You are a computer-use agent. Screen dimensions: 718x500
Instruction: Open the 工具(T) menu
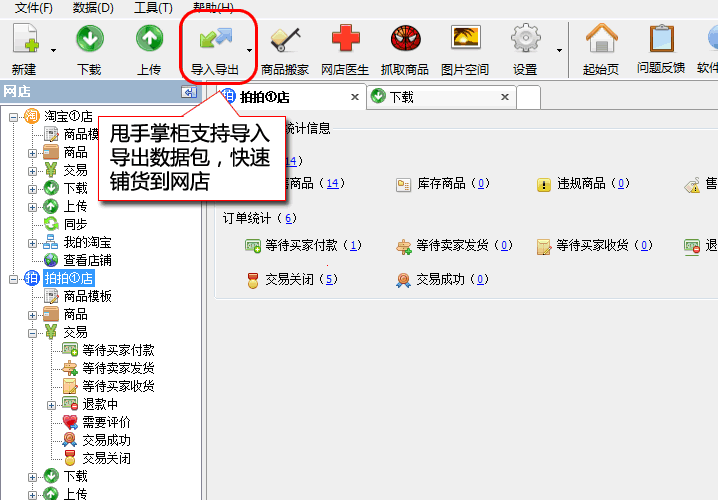click(x=153, y=8)
